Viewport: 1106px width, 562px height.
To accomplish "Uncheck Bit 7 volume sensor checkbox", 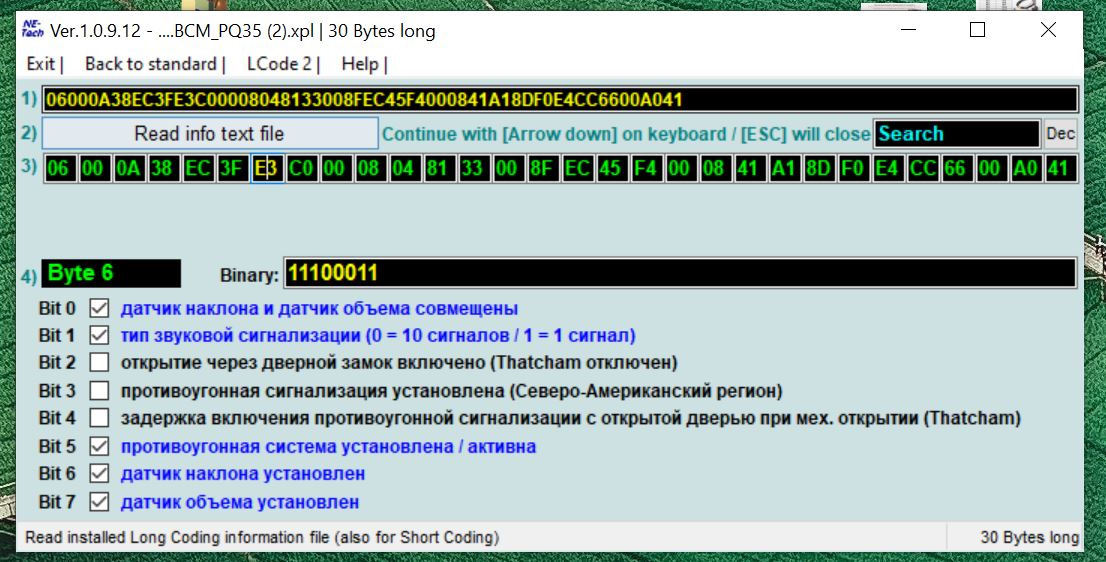I will point(99,502).
